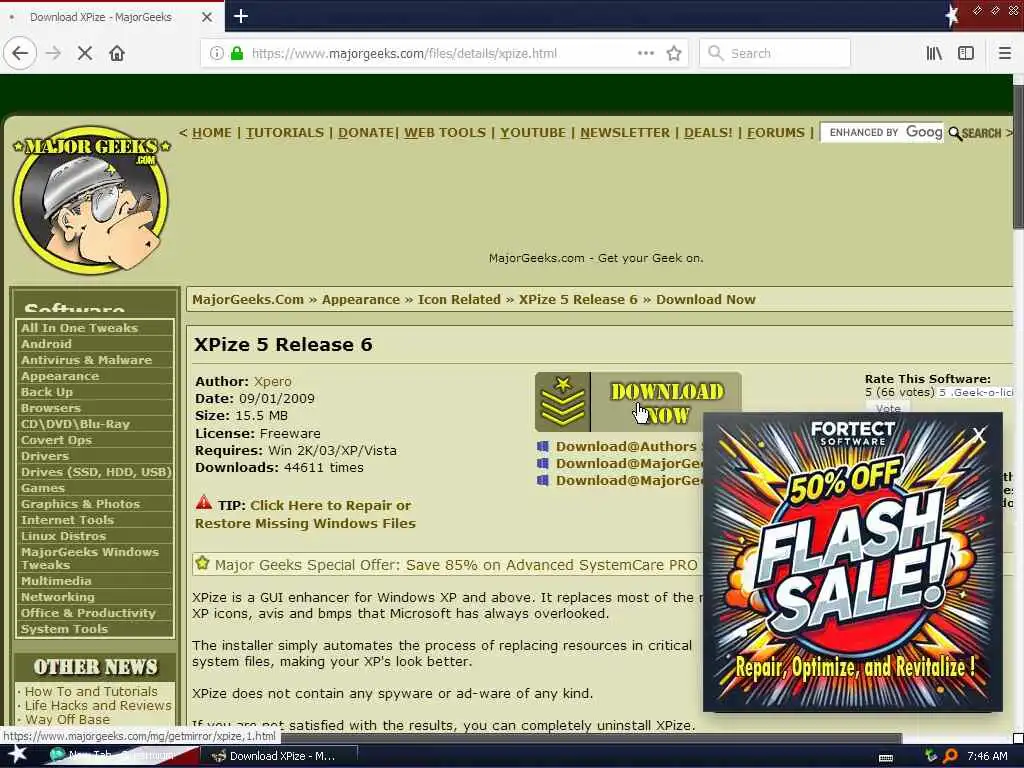Click the keyboard tray icon
1024x768 pixels.
click(886, 758)
